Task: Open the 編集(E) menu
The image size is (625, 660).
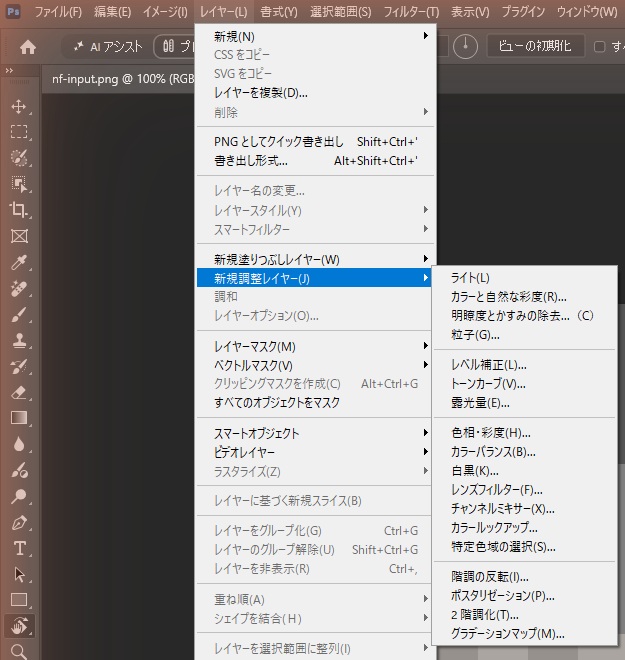Action: (x=112, y=12)
